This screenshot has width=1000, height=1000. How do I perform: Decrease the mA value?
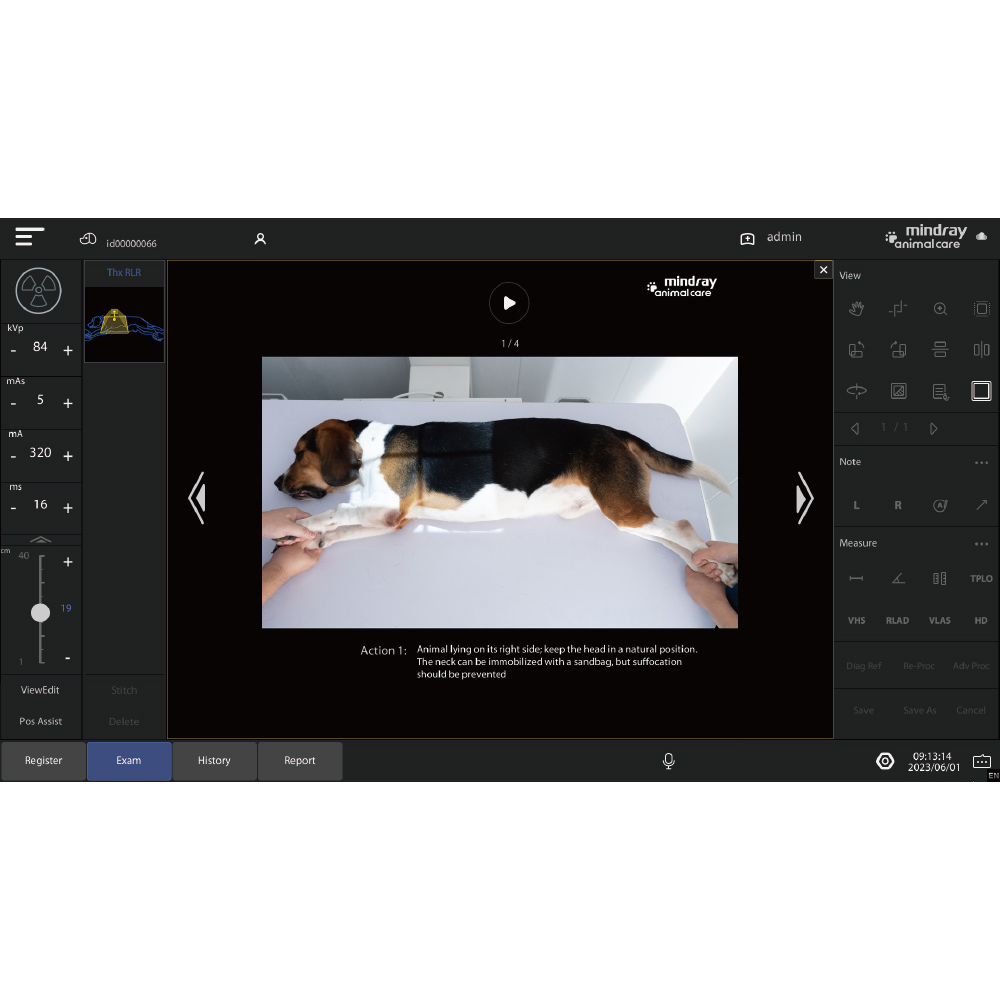coord(13,457)
